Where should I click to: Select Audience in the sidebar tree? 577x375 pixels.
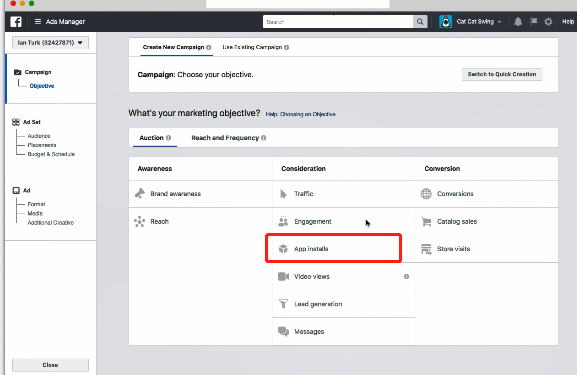[x=39, y=136]
